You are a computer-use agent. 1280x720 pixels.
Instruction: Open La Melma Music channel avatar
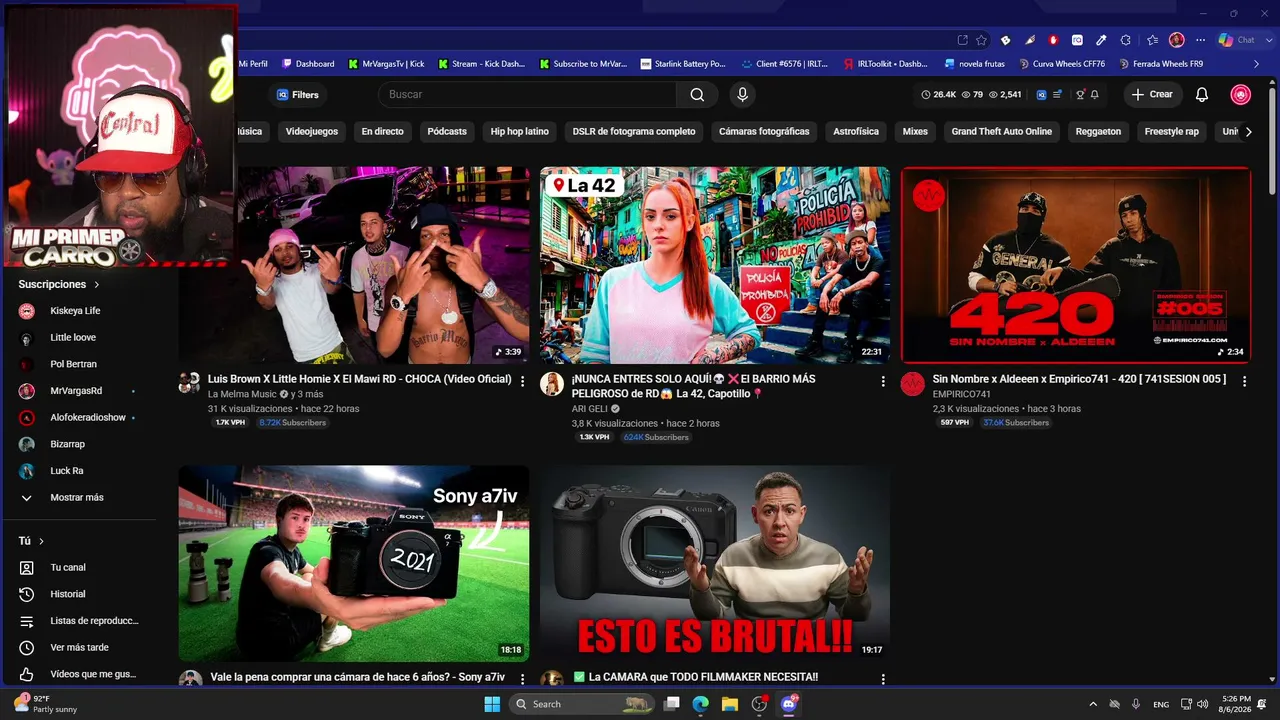[x=190, y=383]
